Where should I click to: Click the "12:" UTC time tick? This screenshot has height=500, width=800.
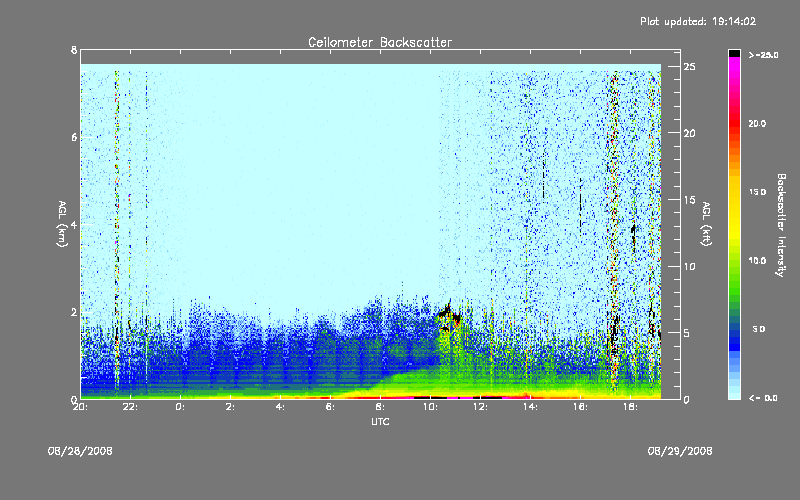pos(480,407)
